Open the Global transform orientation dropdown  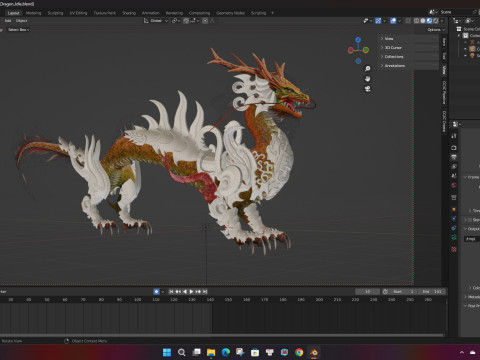[156, 21]
